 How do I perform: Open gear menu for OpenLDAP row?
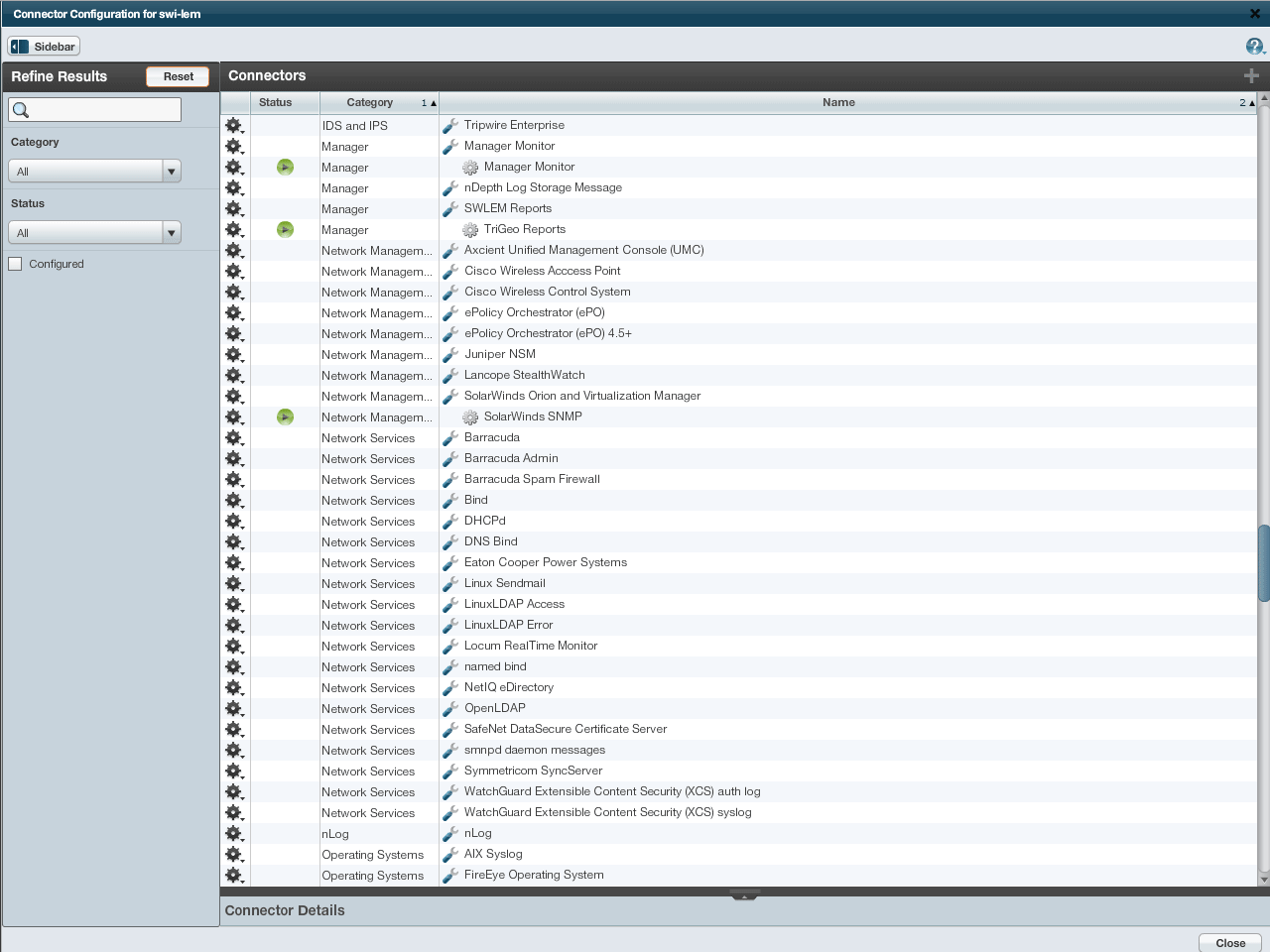[x=233, y=709]
